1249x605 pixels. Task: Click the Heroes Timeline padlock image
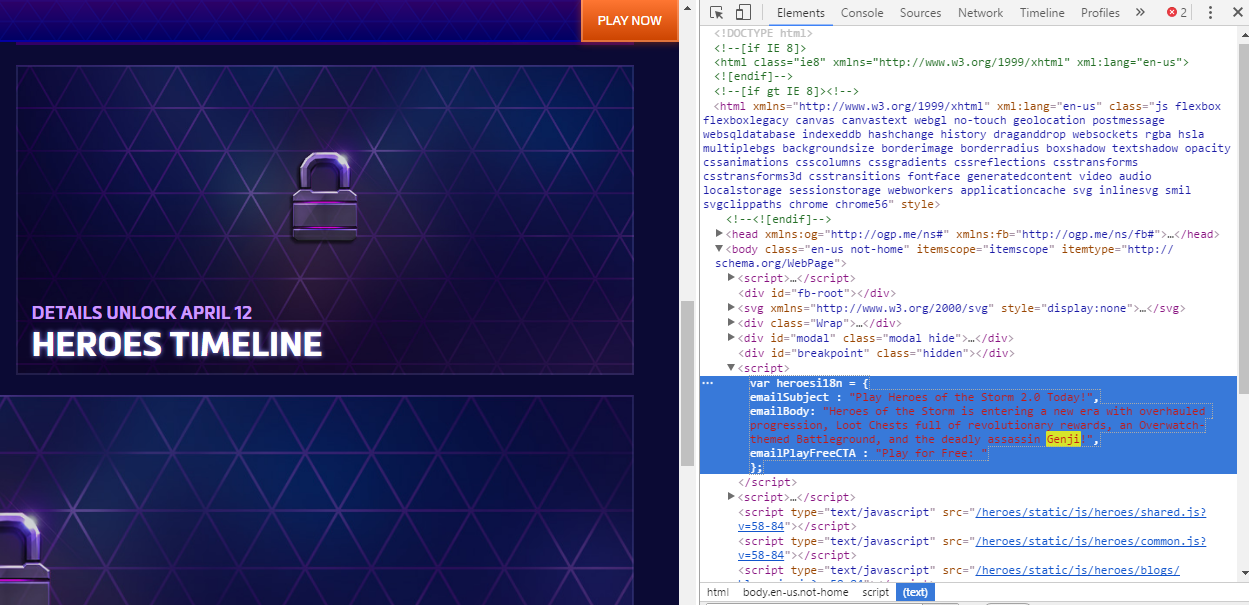click(x=325, y=196)
